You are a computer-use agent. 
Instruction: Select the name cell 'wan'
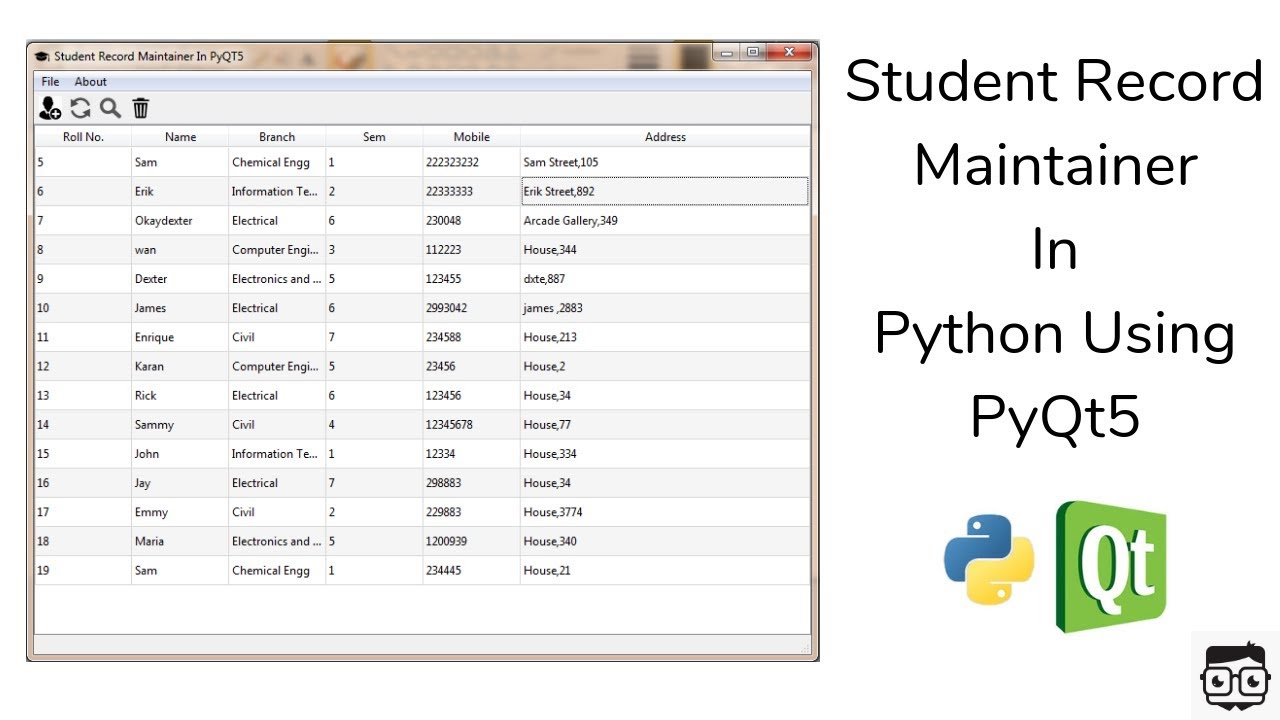pos(180,249)
